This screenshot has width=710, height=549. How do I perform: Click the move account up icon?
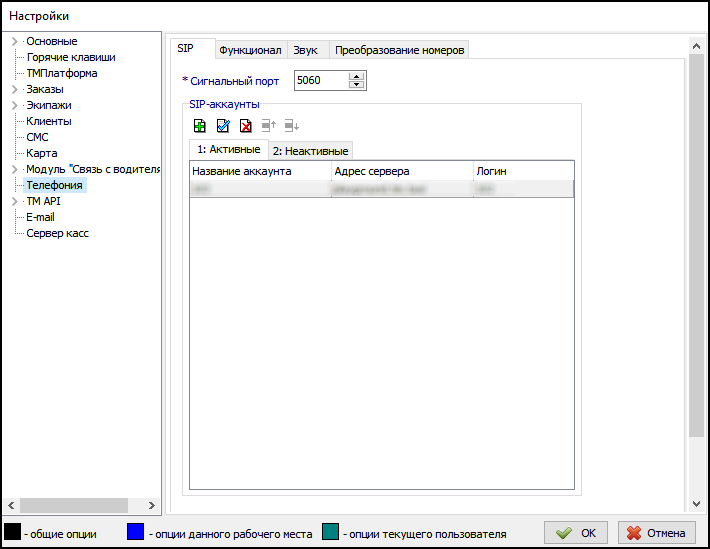(x=268, y=126)
